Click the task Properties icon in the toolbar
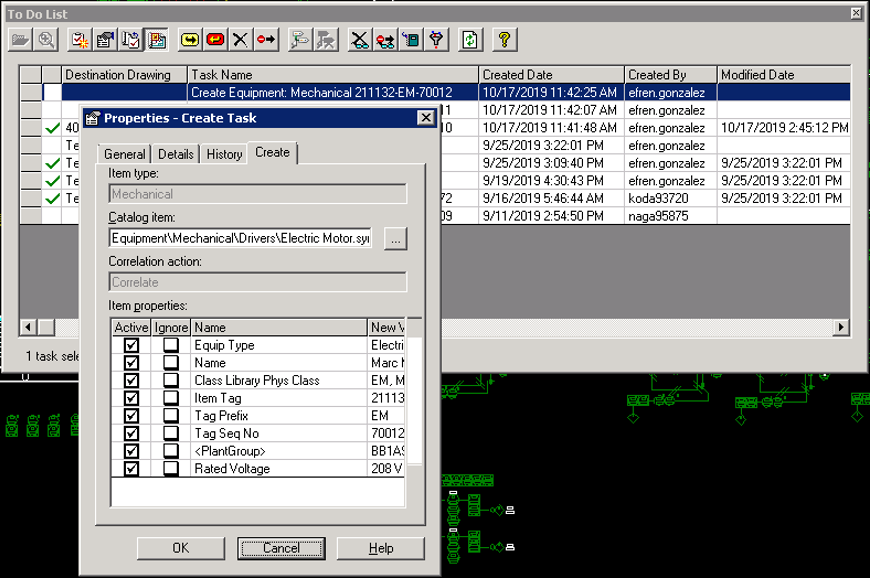The width and height of the screenshot is (870, 580). click(x=105, y=39)
